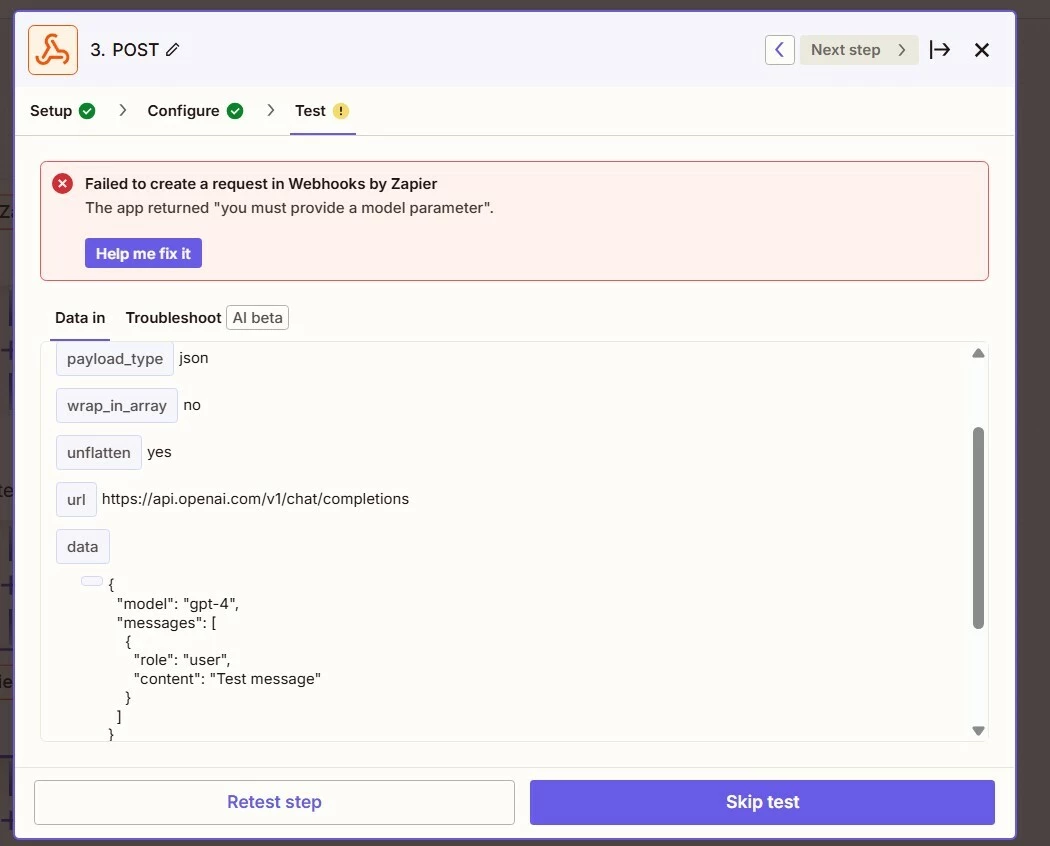Image resolution: width=1050 pixels, height=846 pixels.
Task: Click the "model": "gpt-4" line
Action: pyautogui.click(x=177, y=604)
